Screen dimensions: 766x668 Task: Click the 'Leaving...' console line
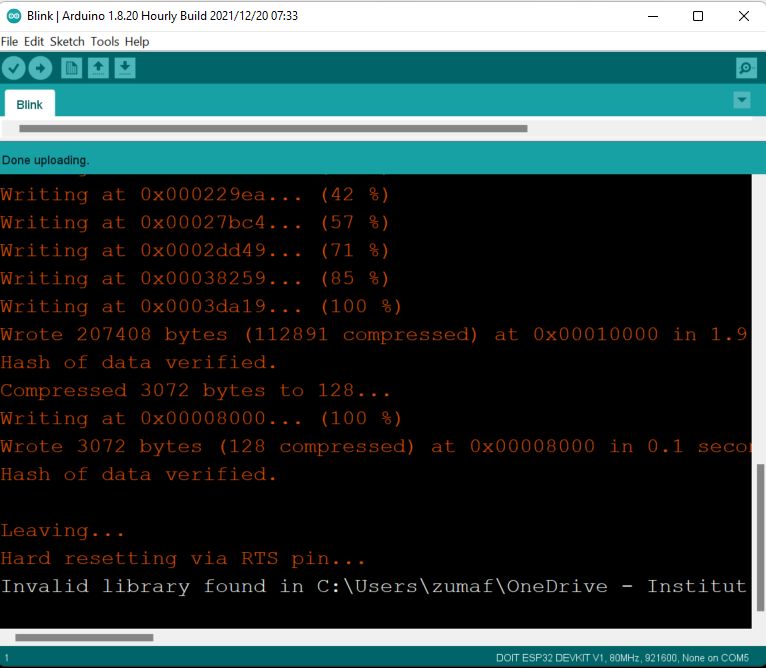pos(63,531)
